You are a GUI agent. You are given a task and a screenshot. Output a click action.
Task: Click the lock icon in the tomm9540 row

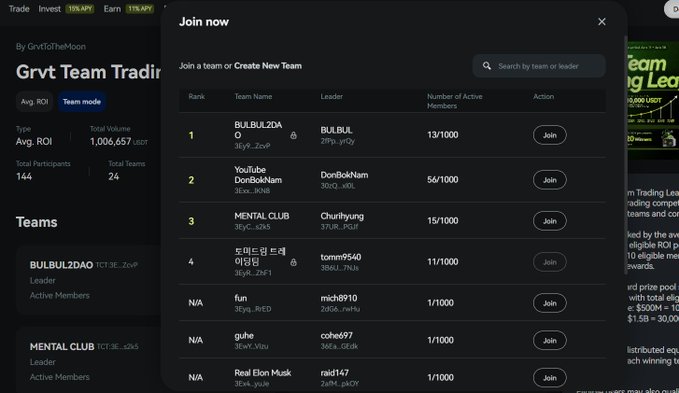[x=293, y=262]
